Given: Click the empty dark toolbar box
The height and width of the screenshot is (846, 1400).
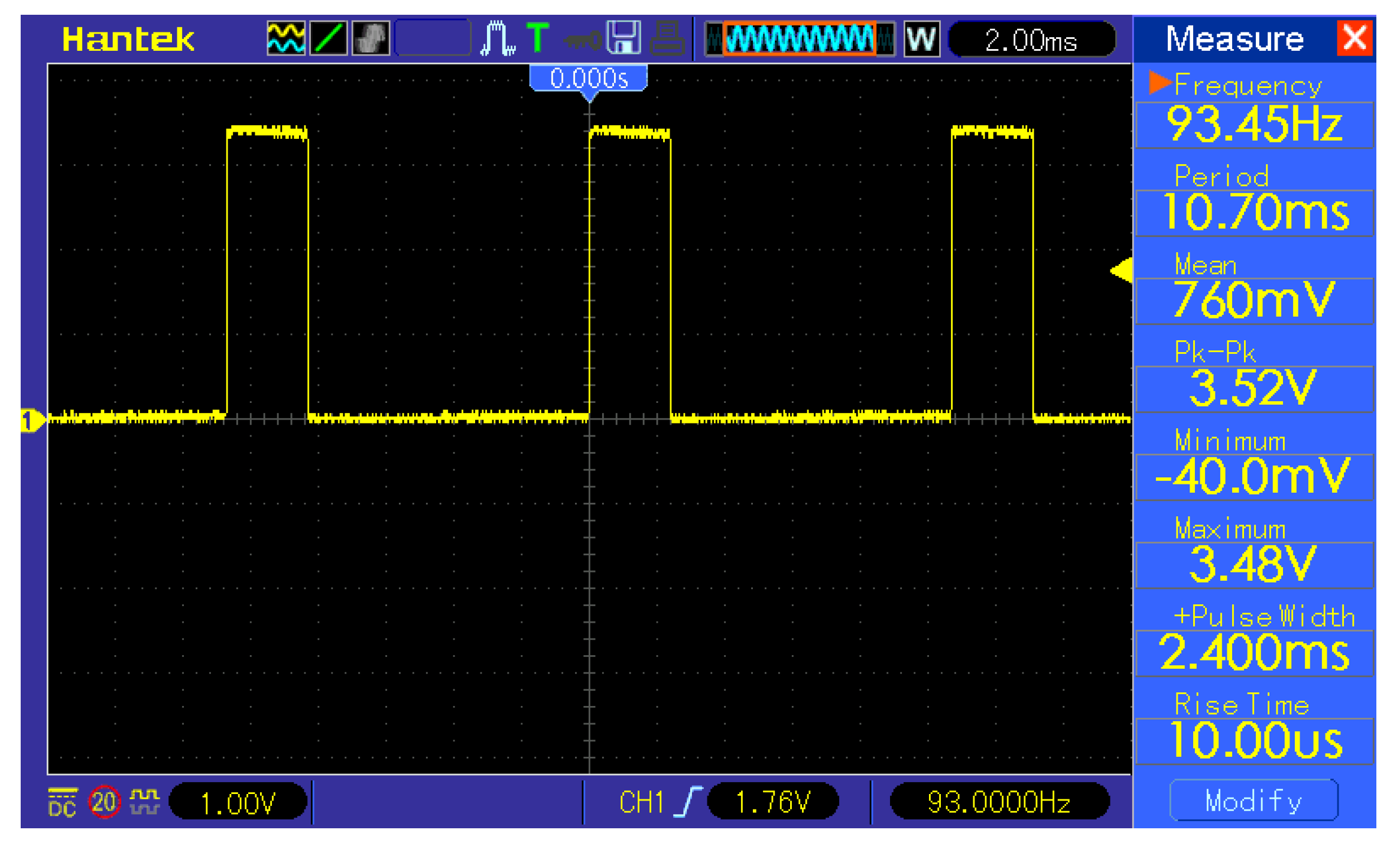Looking at the screenshot, I should click(x=433, y=38).
